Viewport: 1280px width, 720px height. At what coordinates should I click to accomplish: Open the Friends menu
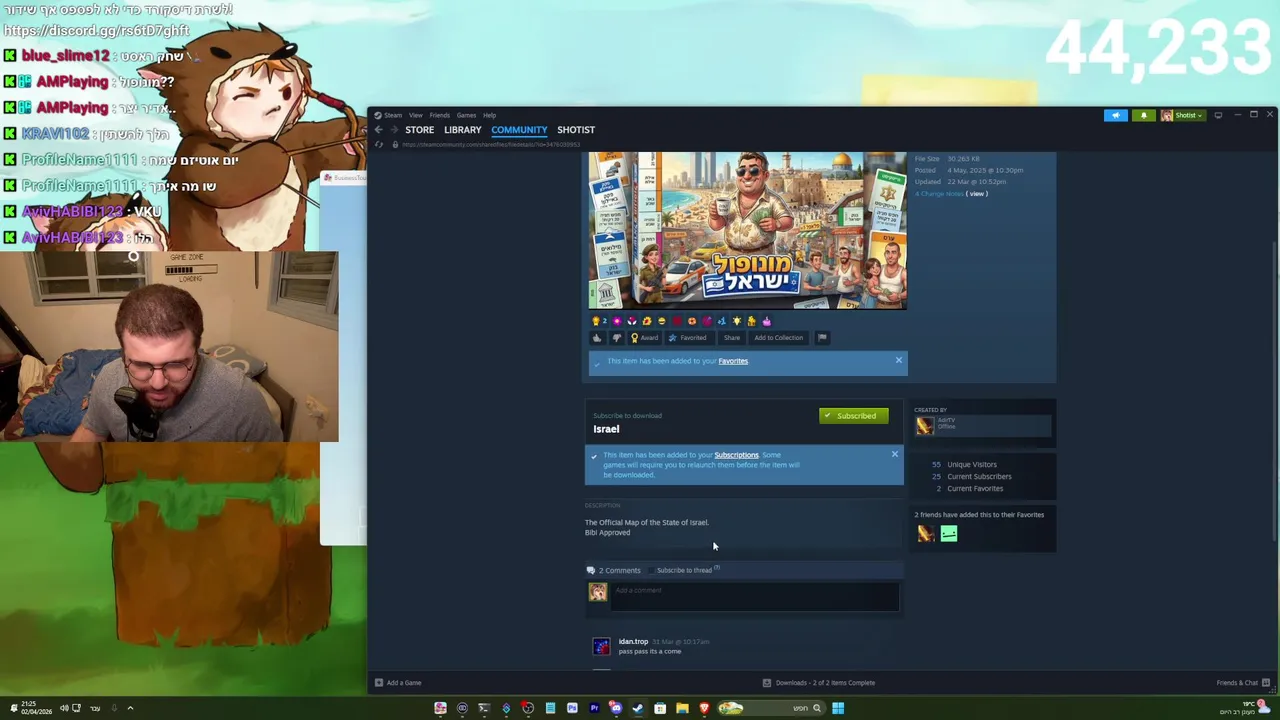[x=439, y=115]
